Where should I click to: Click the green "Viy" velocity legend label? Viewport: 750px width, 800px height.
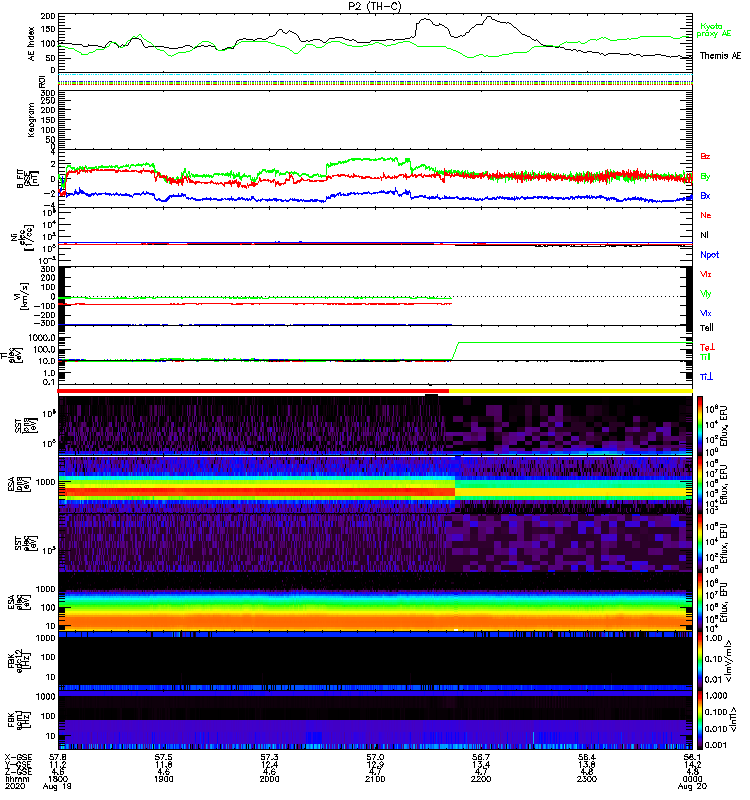point(706,294)
